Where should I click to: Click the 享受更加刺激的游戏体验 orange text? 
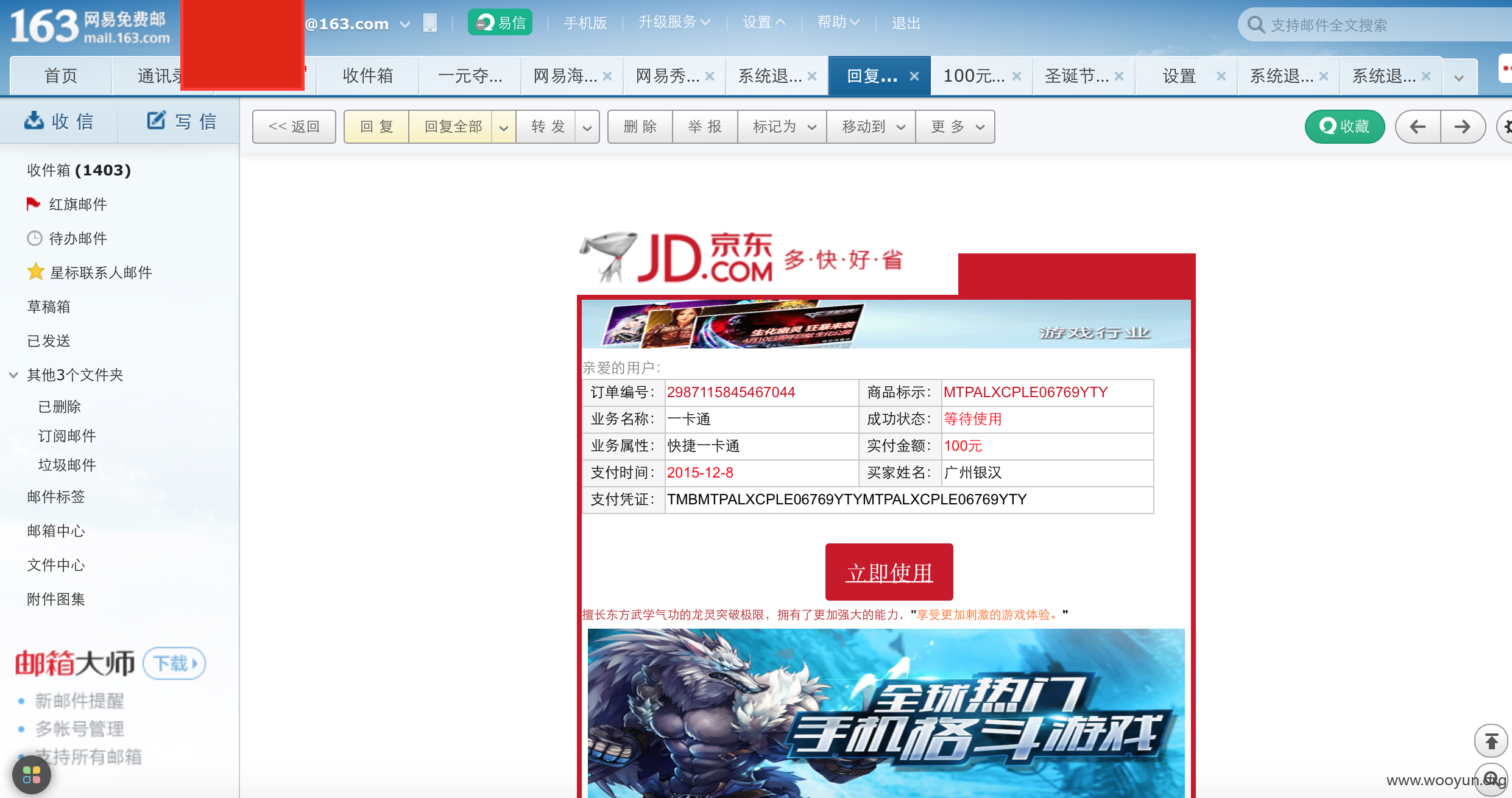[987, 615]
